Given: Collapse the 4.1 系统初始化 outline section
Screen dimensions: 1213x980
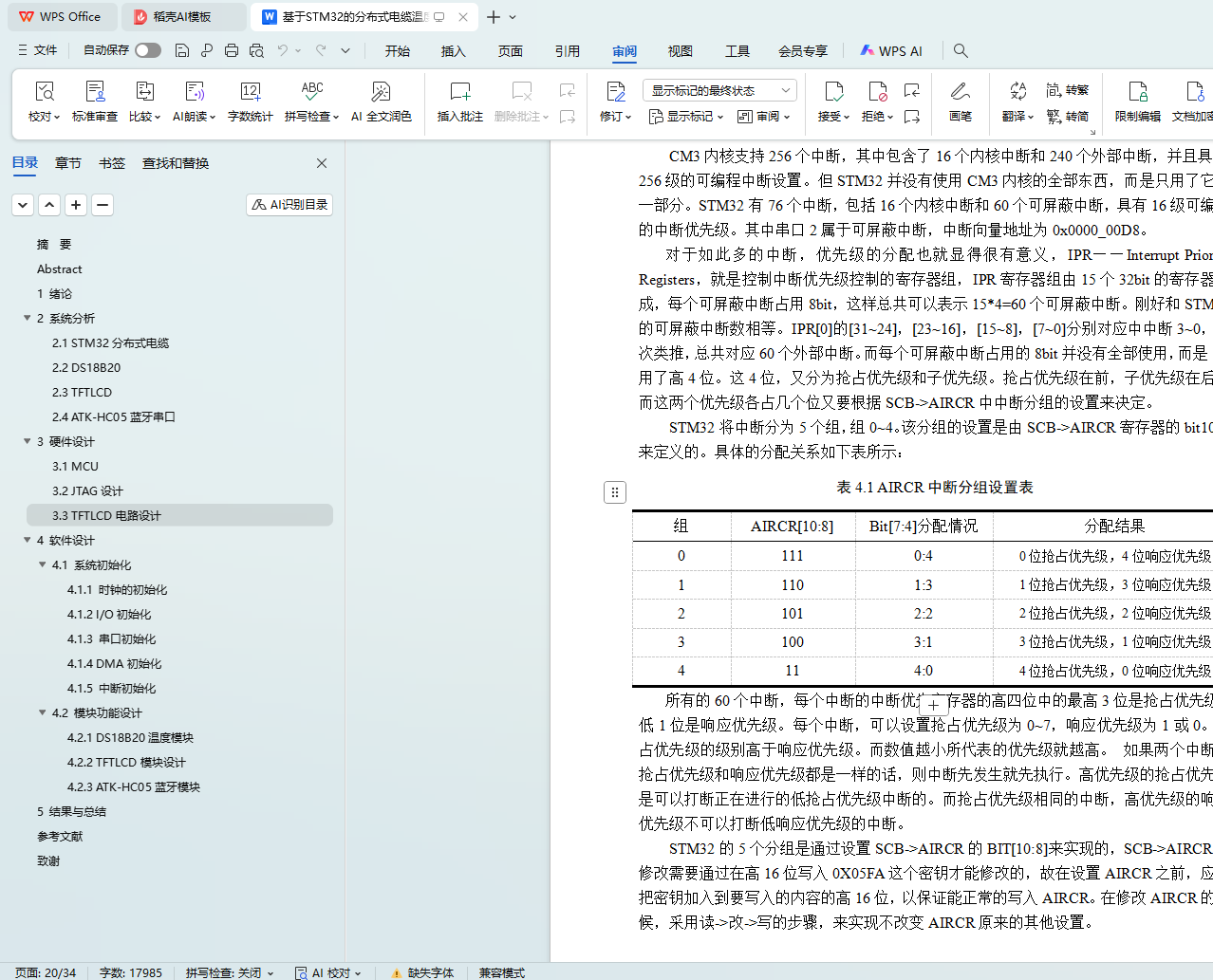Looking at the screenshot, I should point(43,565).
